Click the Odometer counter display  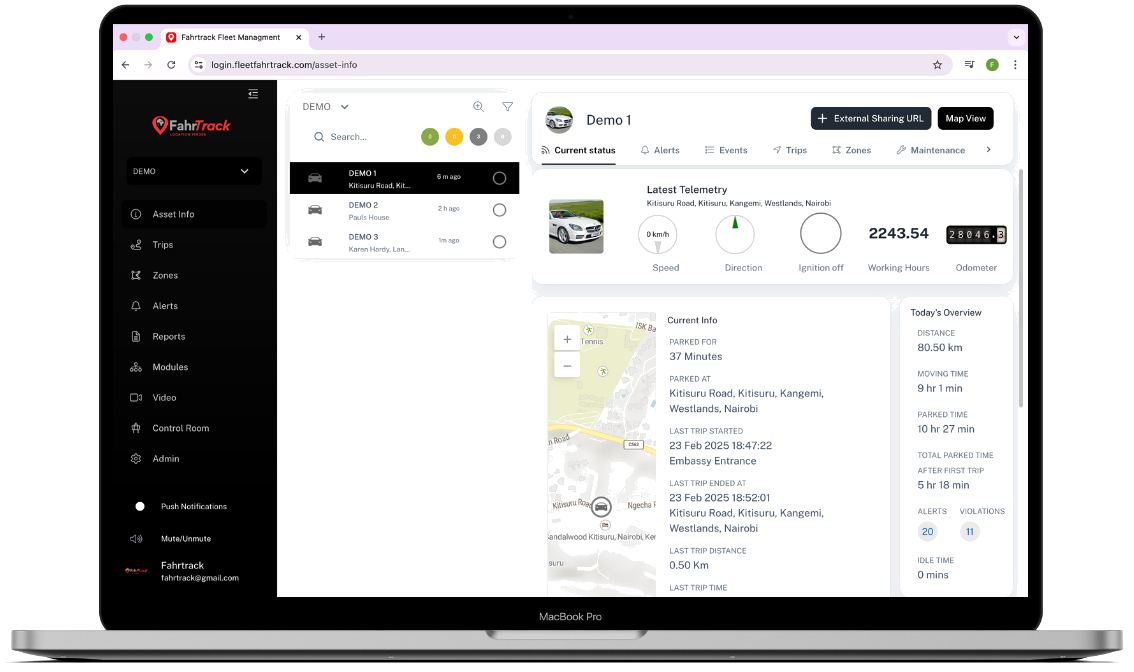tap(976, 234)
